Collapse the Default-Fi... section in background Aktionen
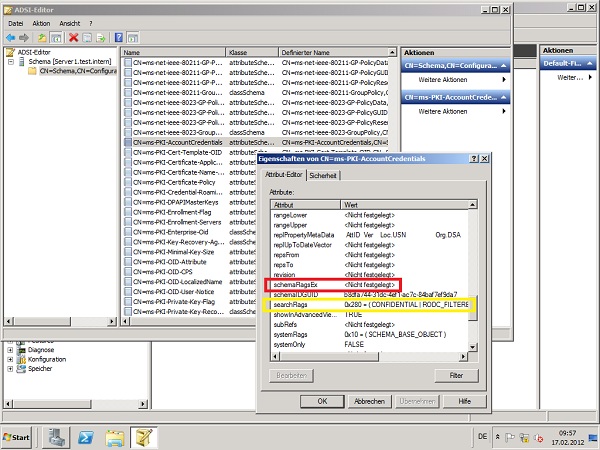This screenshot has height=450, width=600. coord(590,64)
